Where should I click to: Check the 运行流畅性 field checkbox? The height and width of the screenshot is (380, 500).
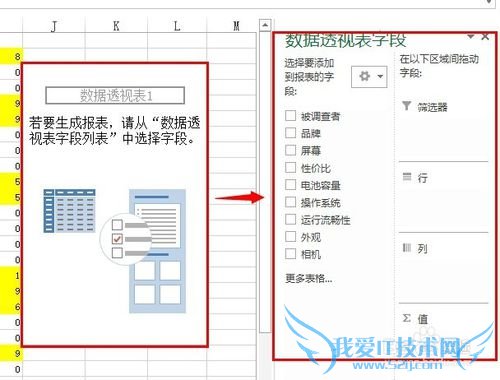(x=290, y=219)
